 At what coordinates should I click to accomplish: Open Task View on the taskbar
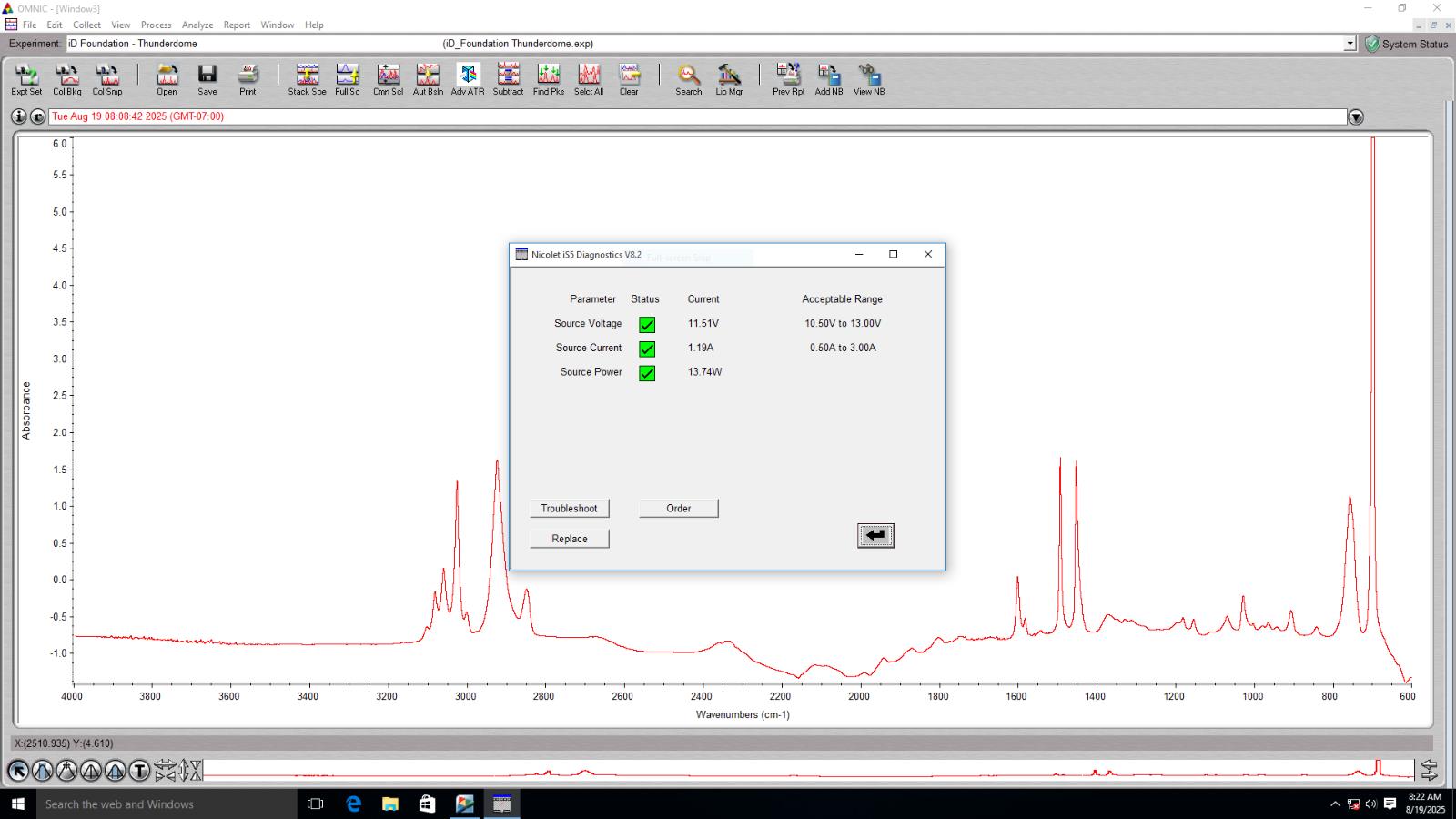316,804
